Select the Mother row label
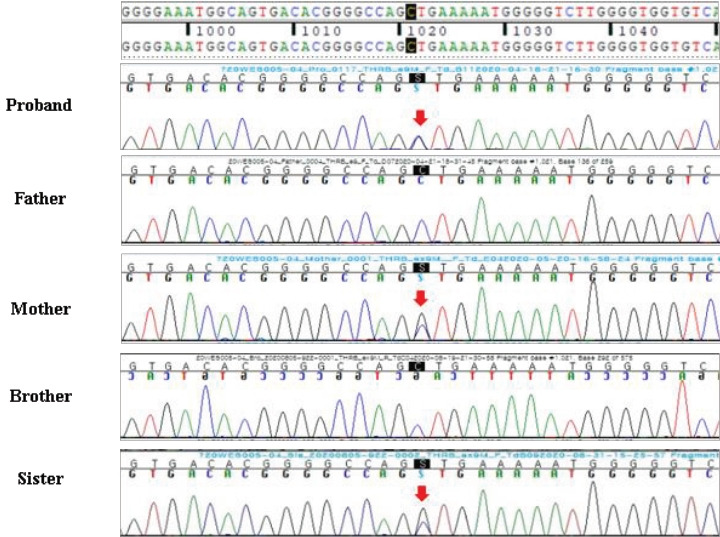 click(x=41, y=309)
